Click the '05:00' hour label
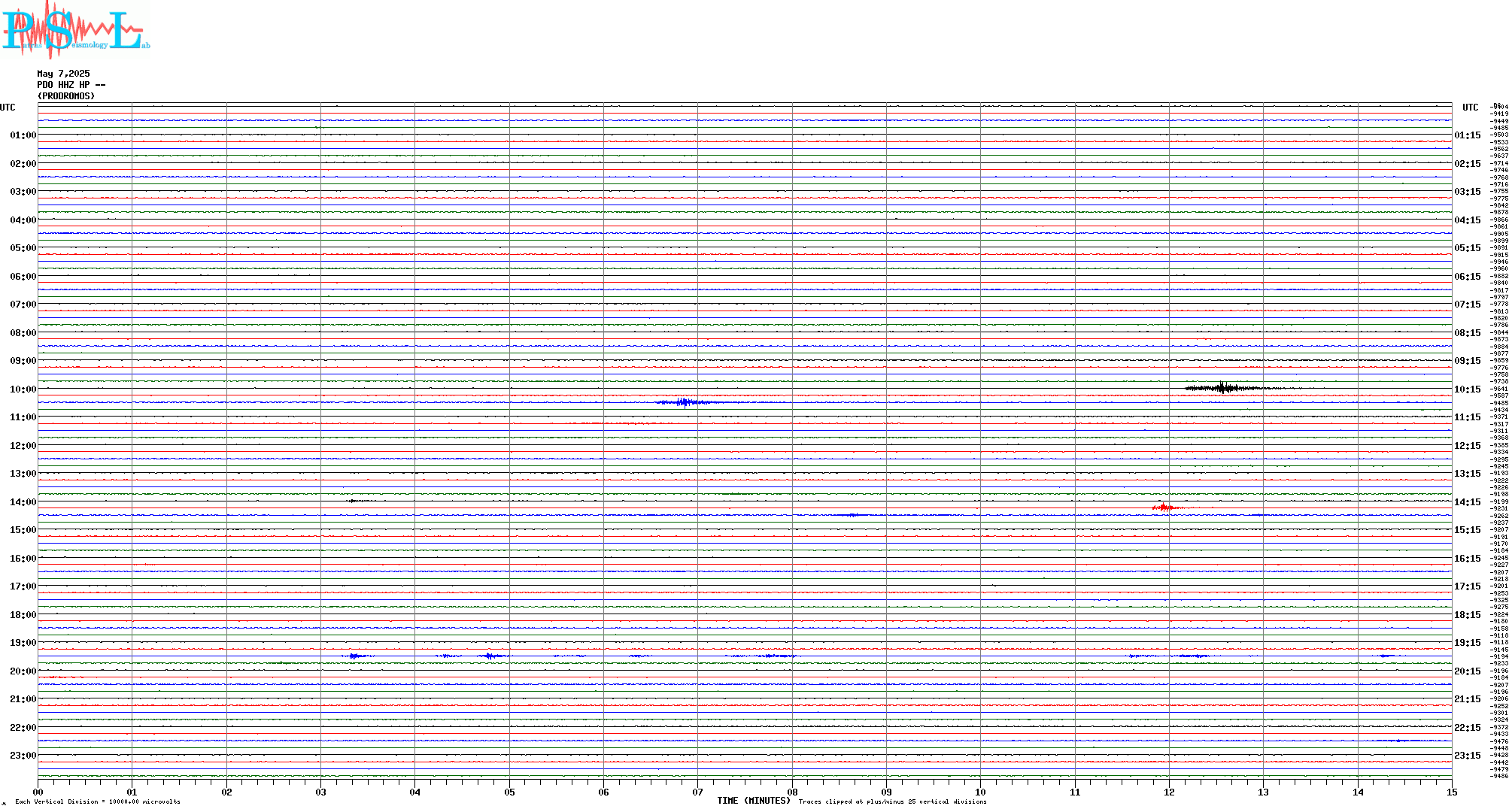 [x=23, y=248]
